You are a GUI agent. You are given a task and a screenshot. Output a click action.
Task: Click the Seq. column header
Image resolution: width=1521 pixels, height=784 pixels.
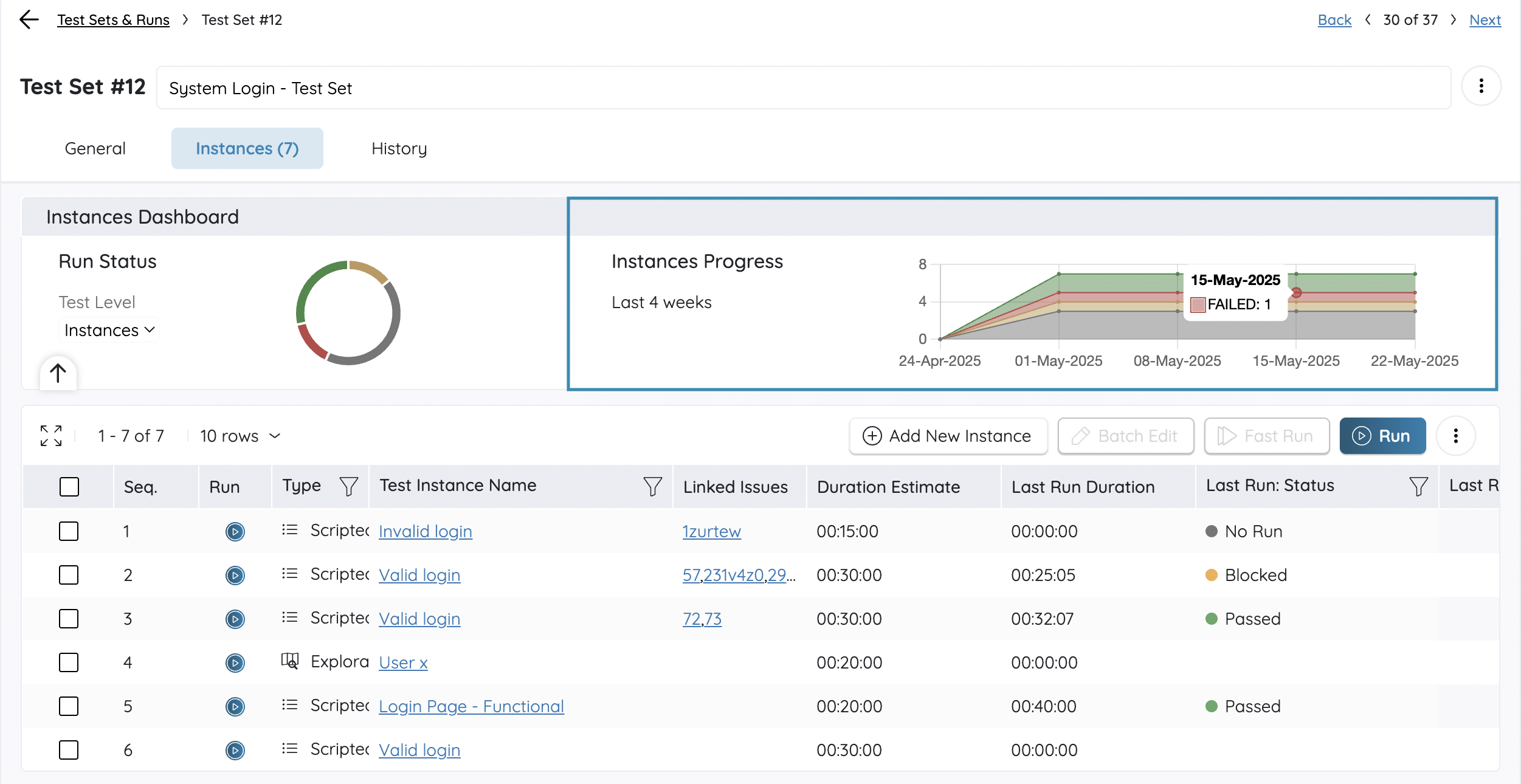coord(140,487)
